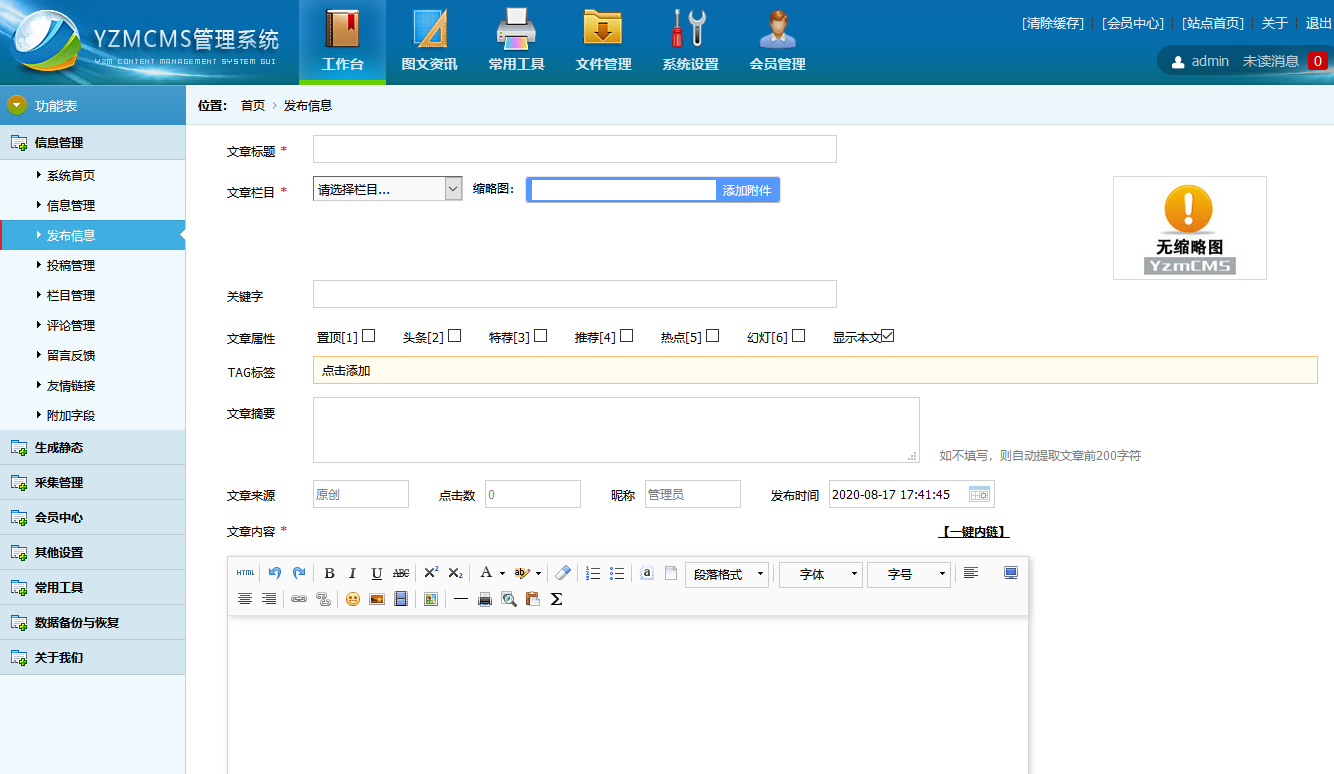
Task: Click the Undo icon in editor toolbar
Action: (275, 573)
